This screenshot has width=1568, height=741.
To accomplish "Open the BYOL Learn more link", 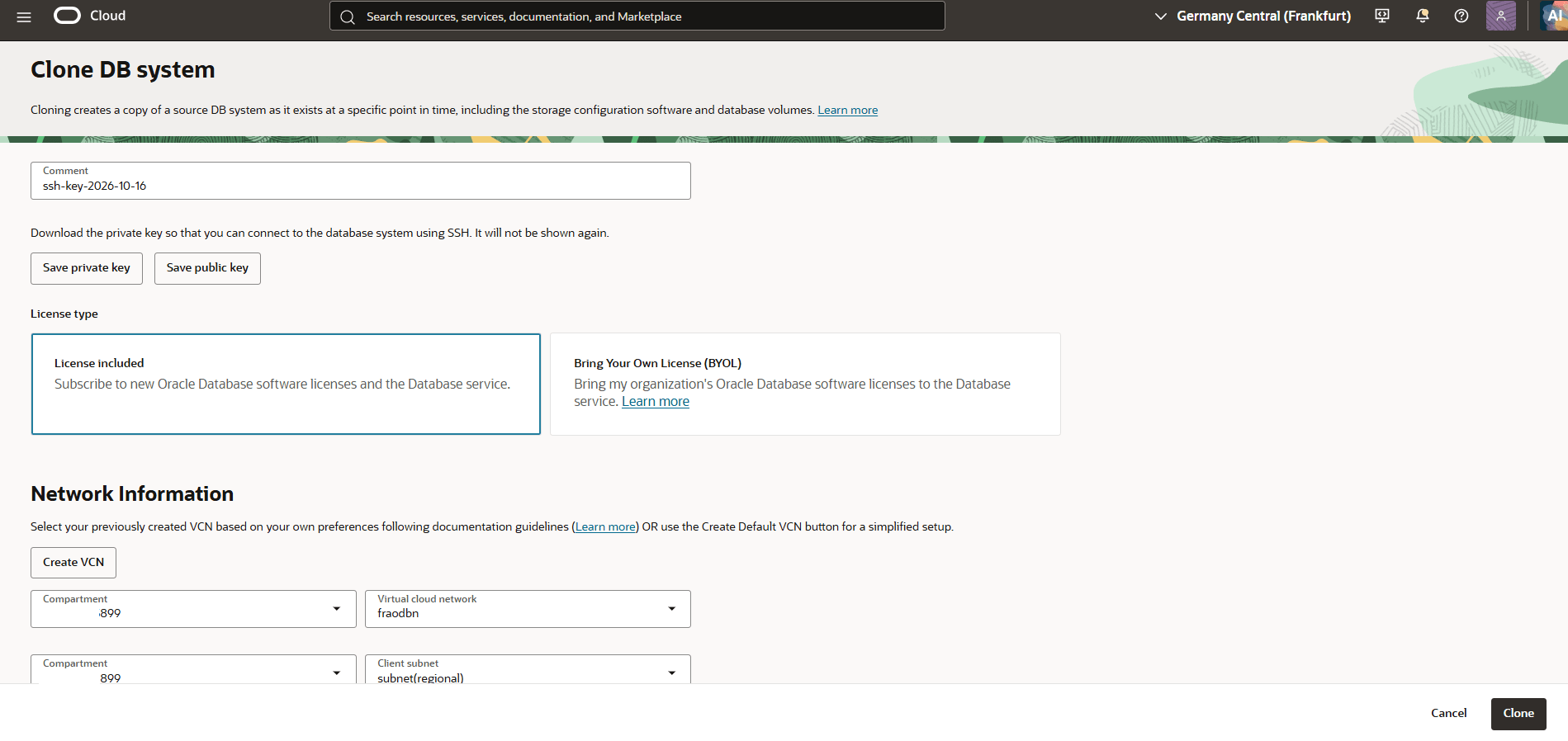I will 656,402.
